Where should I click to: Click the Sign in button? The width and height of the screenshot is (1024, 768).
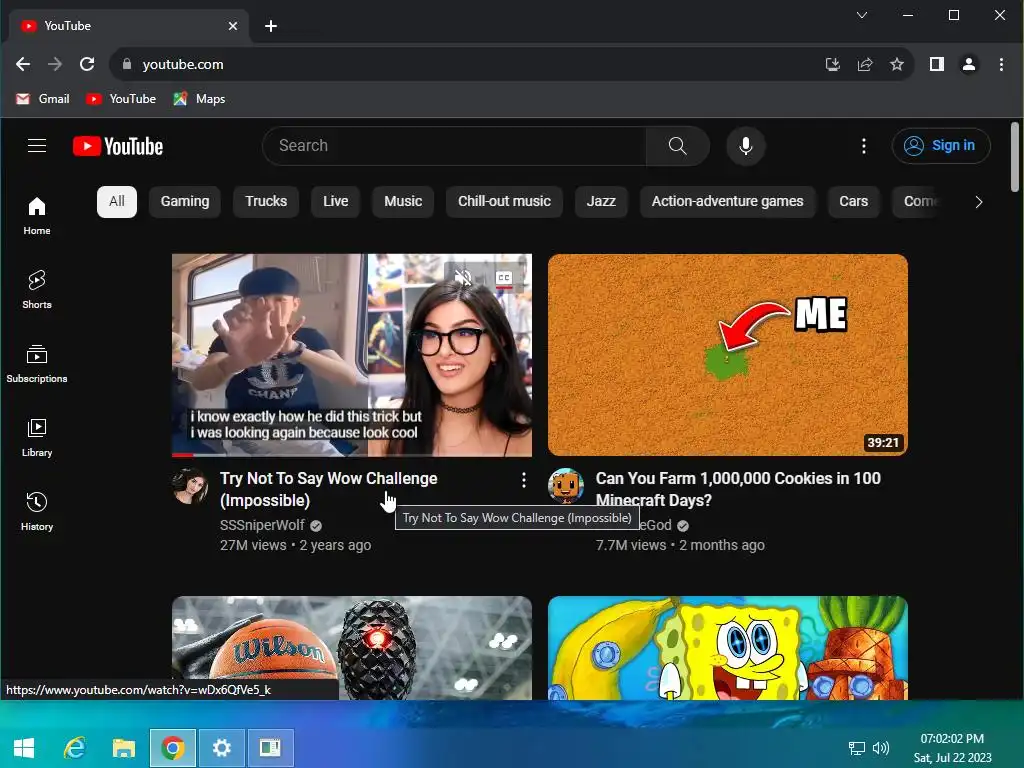940,146
